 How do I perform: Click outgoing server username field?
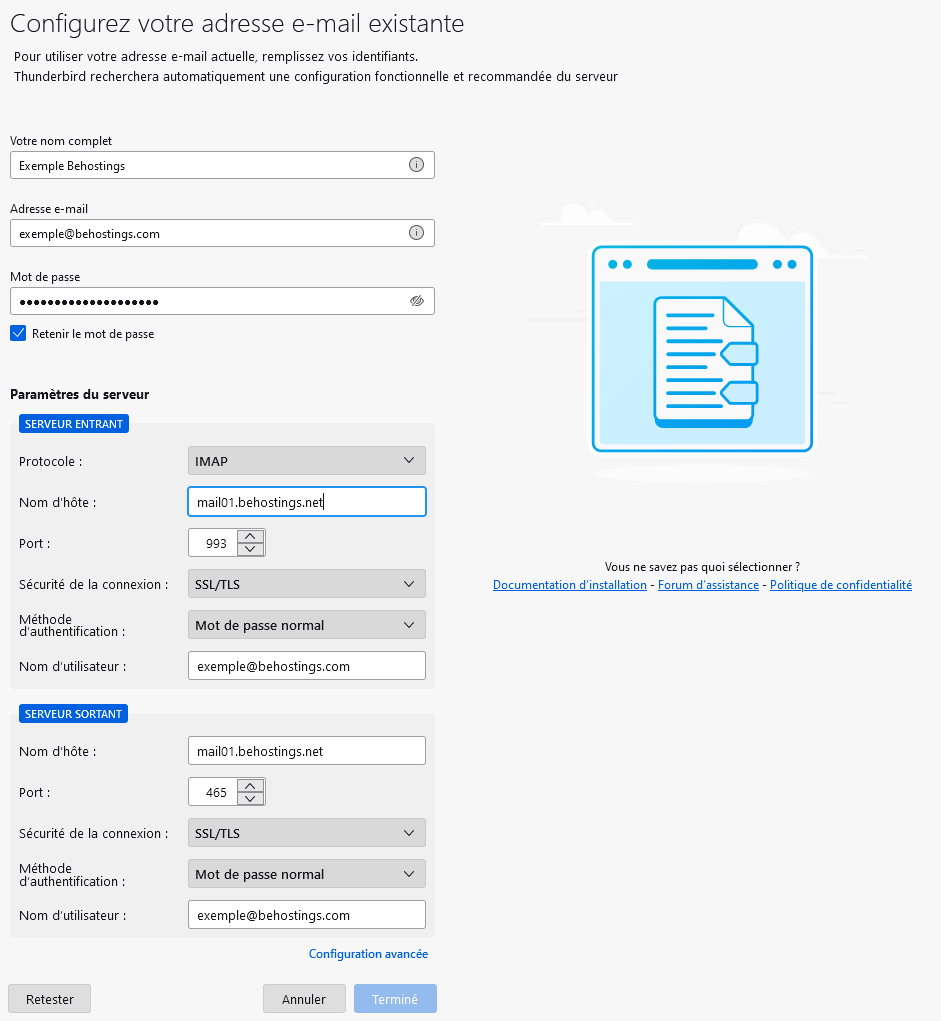307,915
